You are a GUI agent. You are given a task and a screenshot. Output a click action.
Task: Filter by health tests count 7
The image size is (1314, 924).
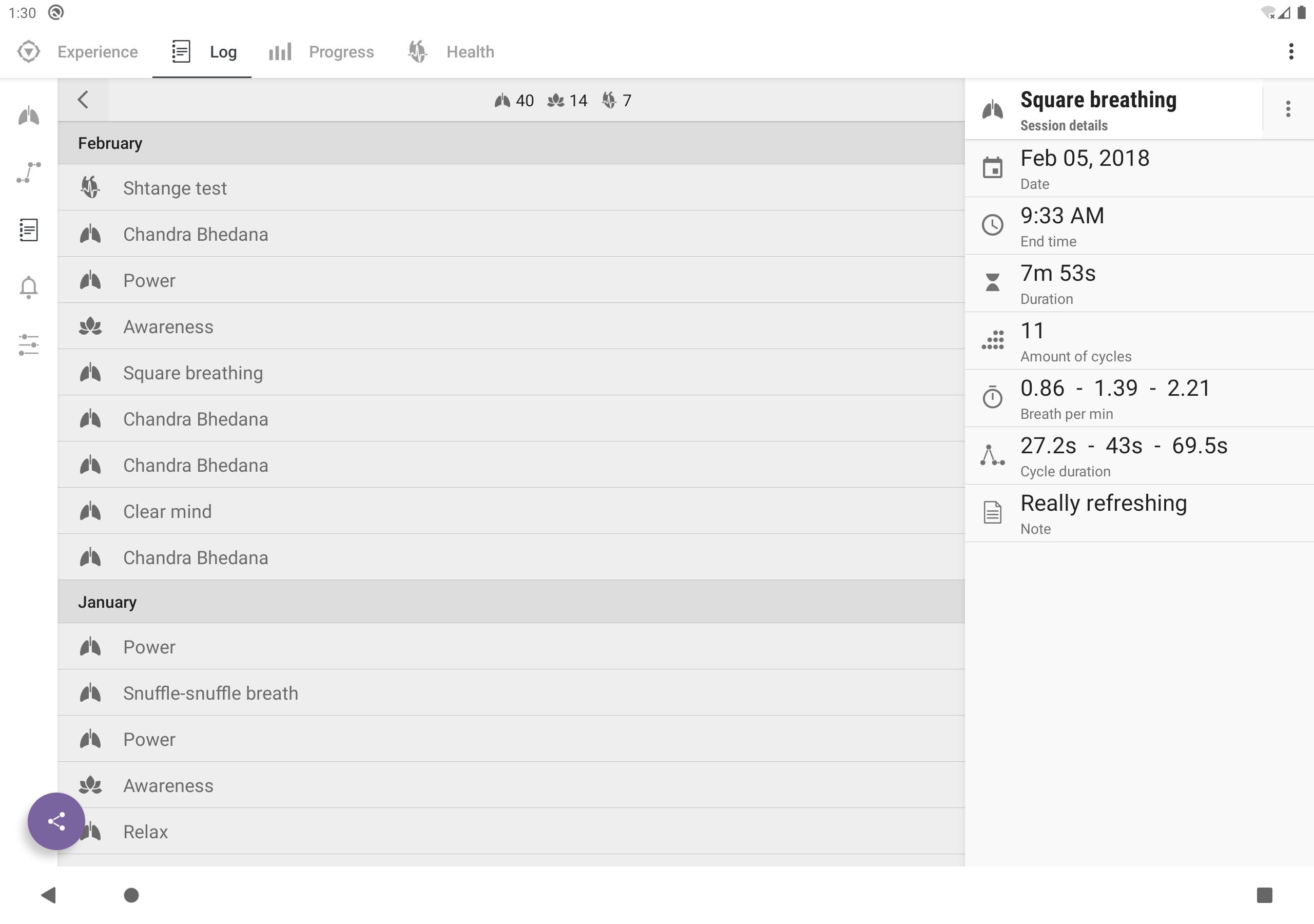[x=616, y=101]
